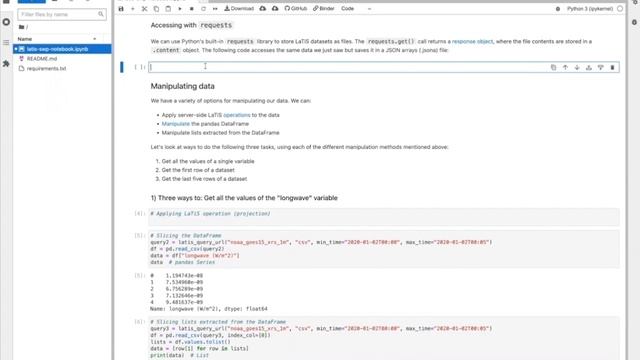Open the Binder link in toolbar

[x=324, y=9]
